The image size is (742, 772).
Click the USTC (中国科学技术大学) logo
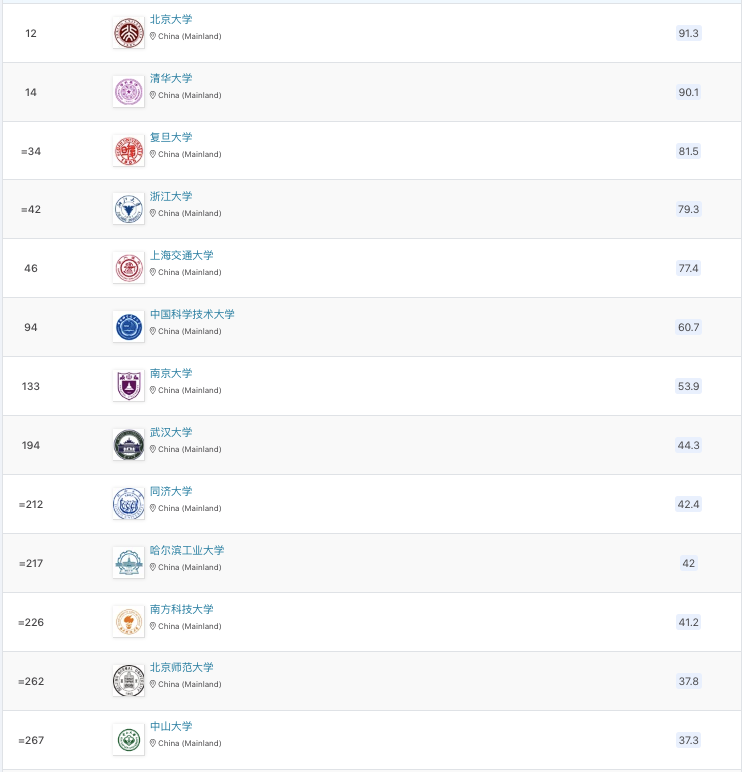tap(128, 327)
